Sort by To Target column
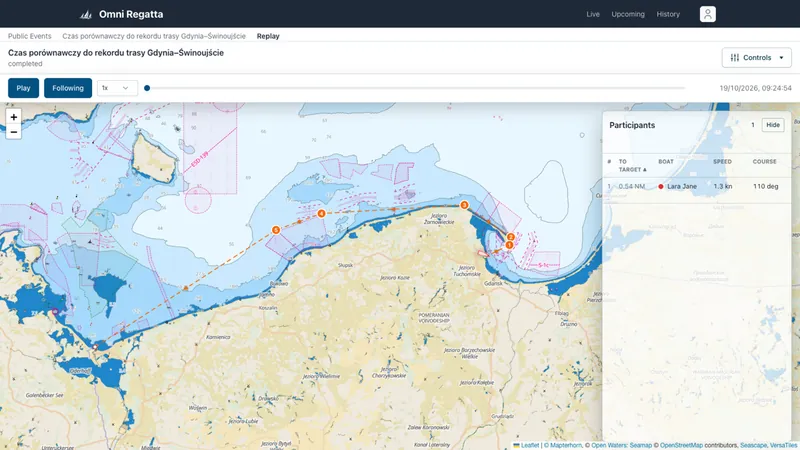 (632, 165)
